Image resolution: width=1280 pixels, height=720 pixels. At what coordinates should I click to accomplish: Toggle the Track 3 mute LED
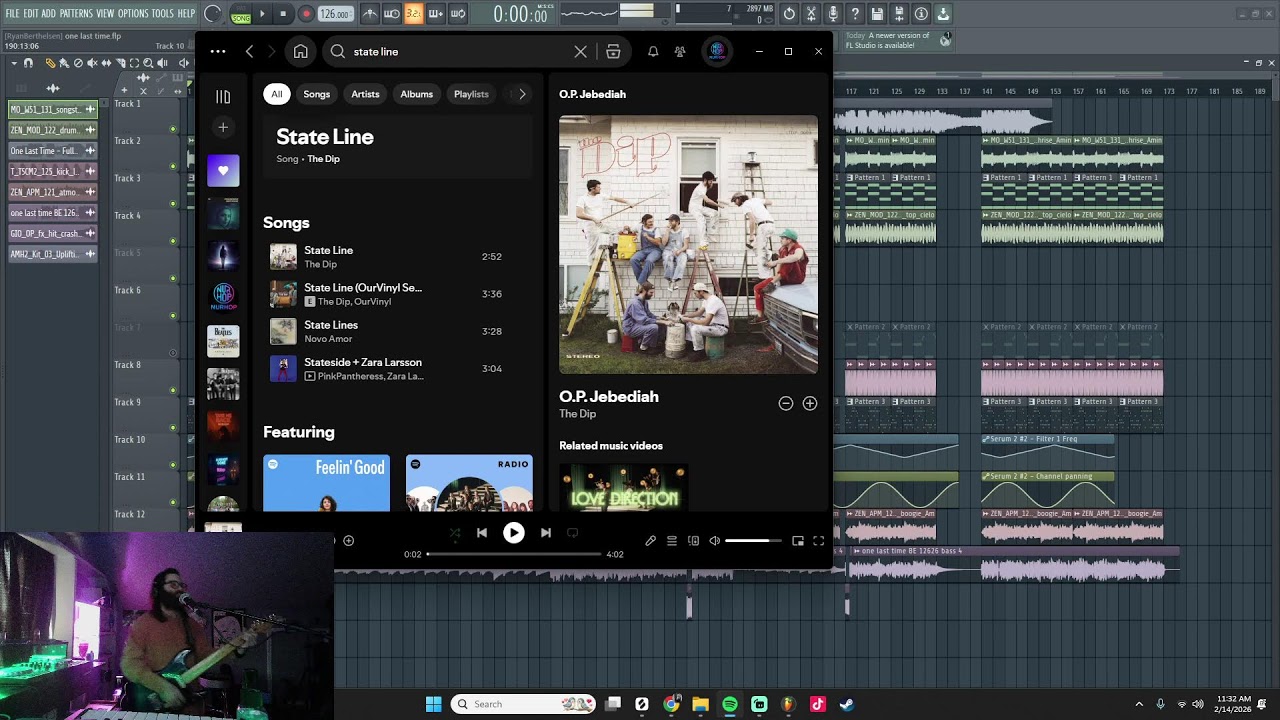[x=173, y=204]
